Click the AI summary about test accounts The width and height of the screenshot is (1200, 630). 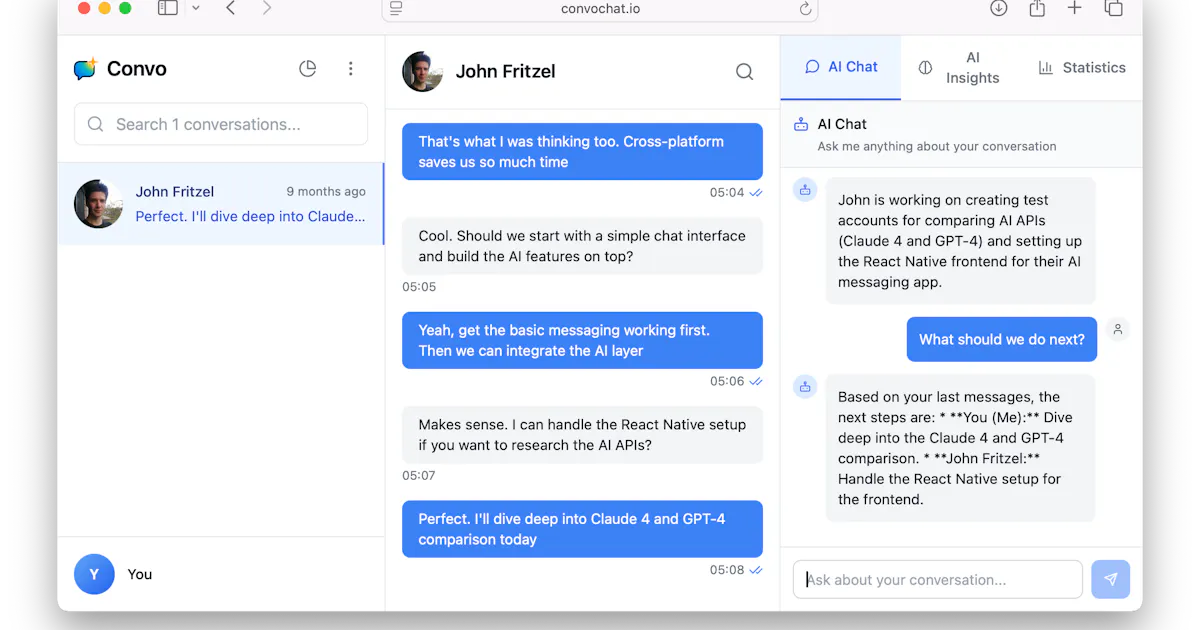pos(960,241)
